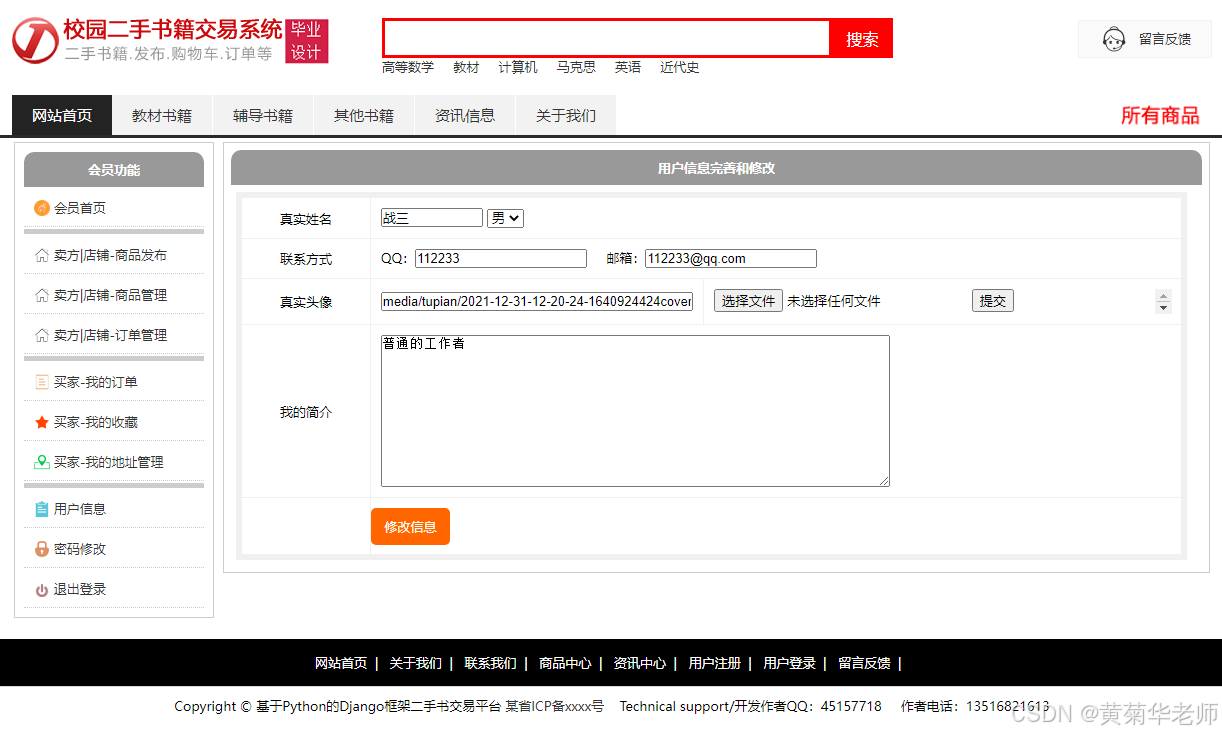1222x733 pixels.
Task: Open the gender dropdown showing 男
Action: 505,218
